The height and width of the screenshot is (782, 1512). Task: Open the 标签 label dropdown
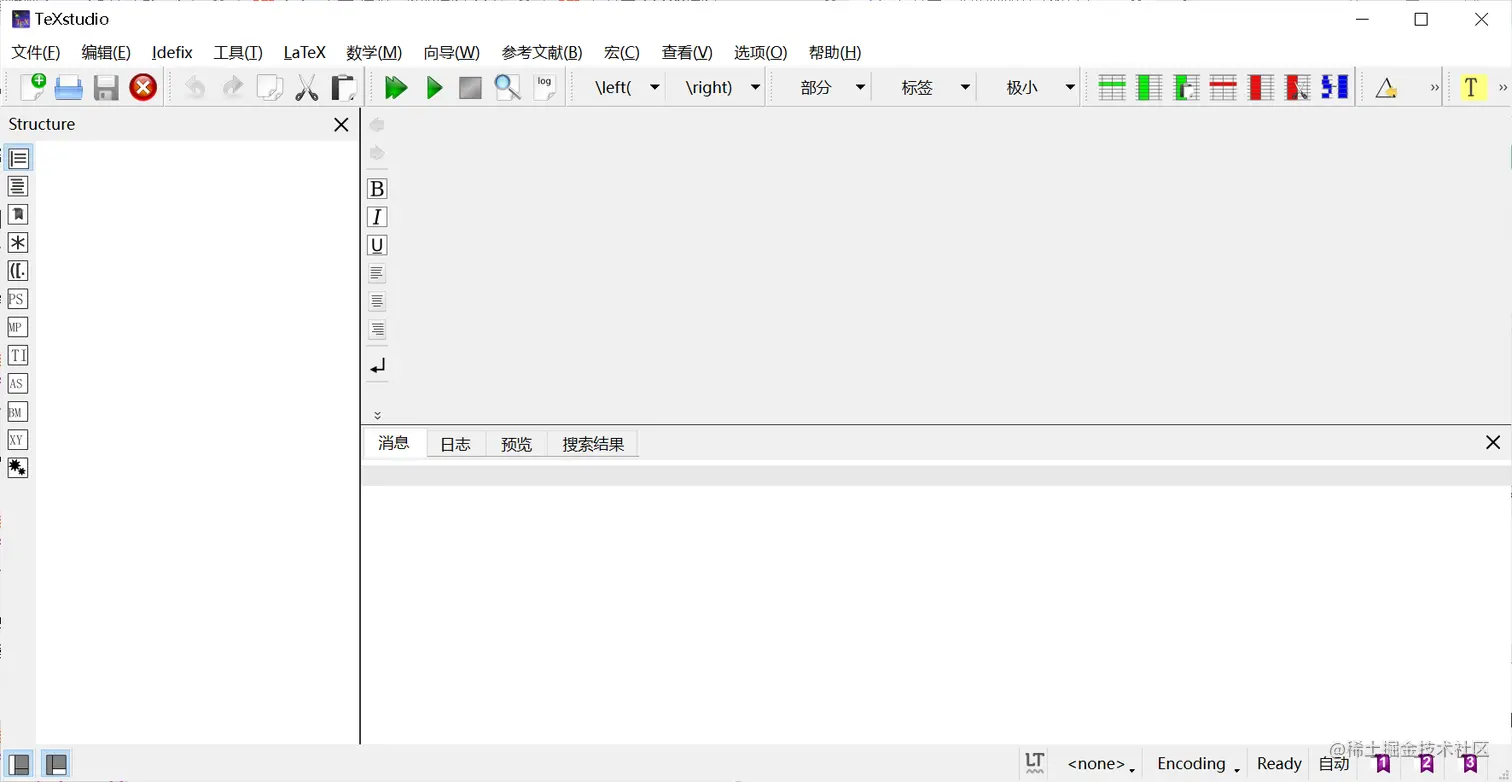pos(965,88)
